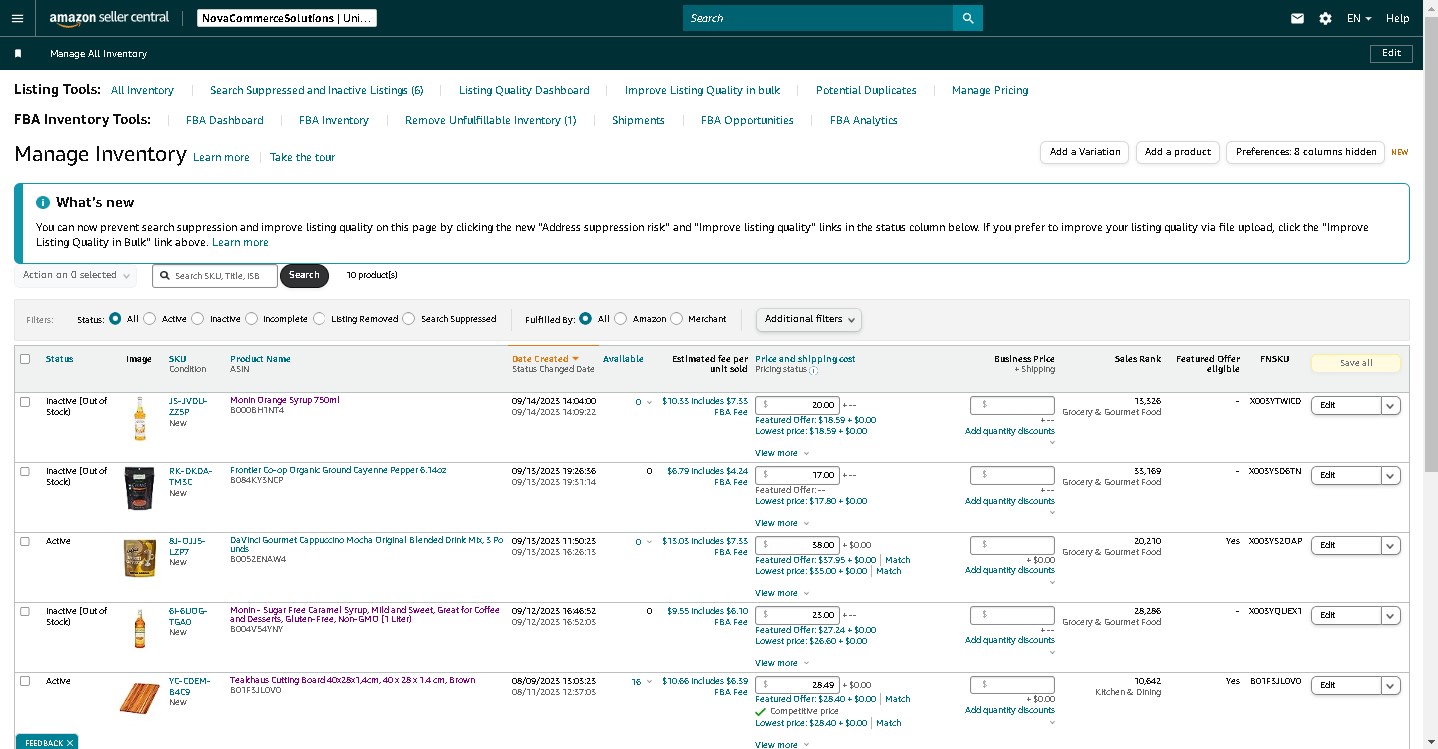This screenshot has width=1438, height=749.
Task: Select the Listing Removed status filter
Action: point(319,319)
